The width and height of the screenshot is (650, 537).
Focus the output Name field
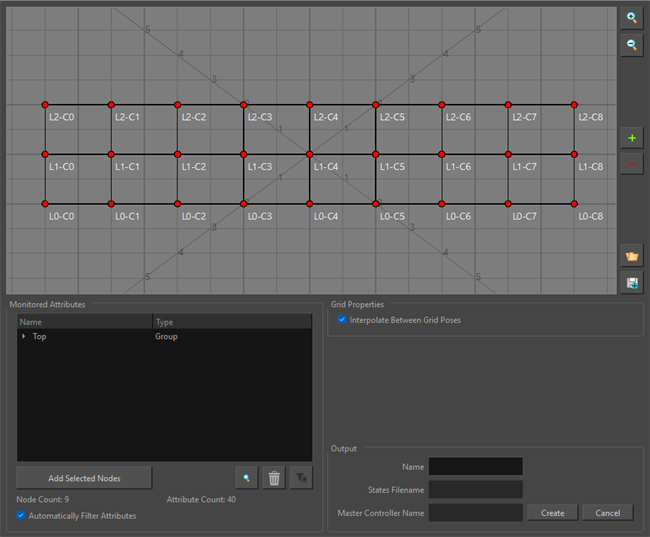(475, 467)
